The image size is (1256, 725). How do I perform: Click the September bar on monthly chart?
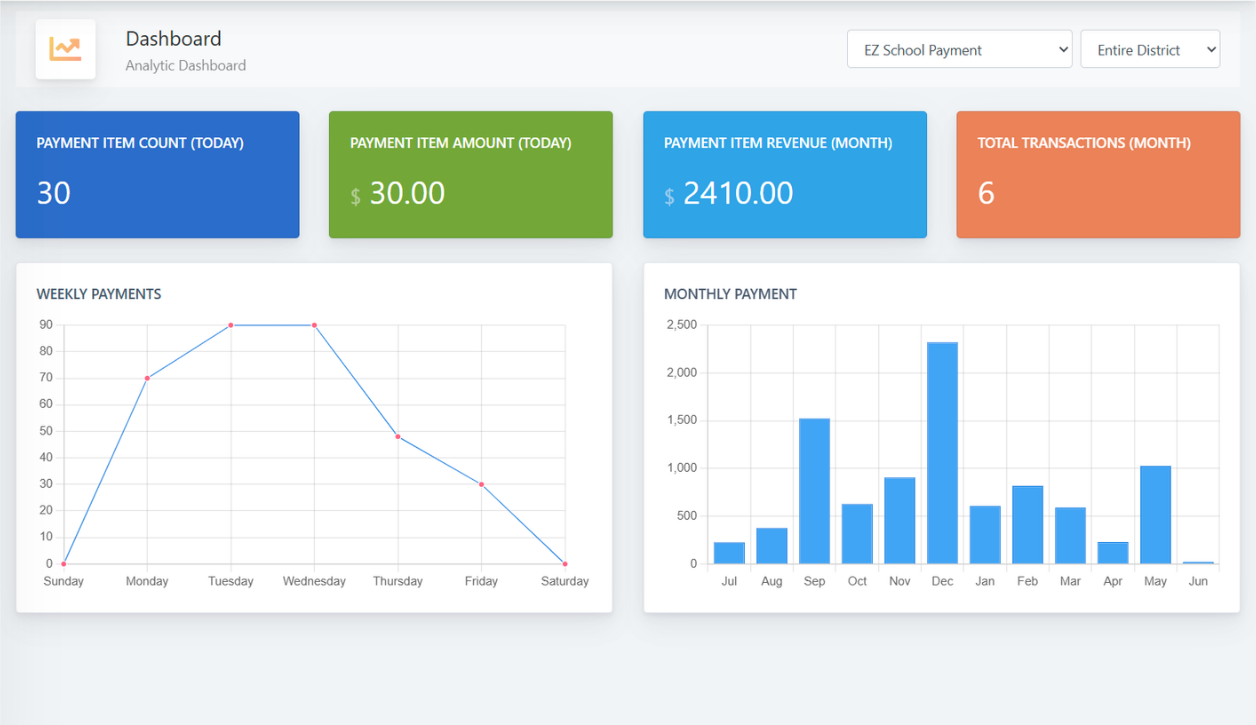coord(813,490)
